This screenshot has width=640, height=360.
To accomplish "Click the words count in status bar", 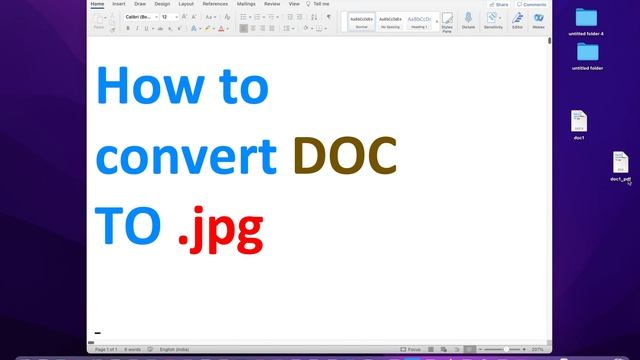I will pyautogui.click(x=132, y=349).
